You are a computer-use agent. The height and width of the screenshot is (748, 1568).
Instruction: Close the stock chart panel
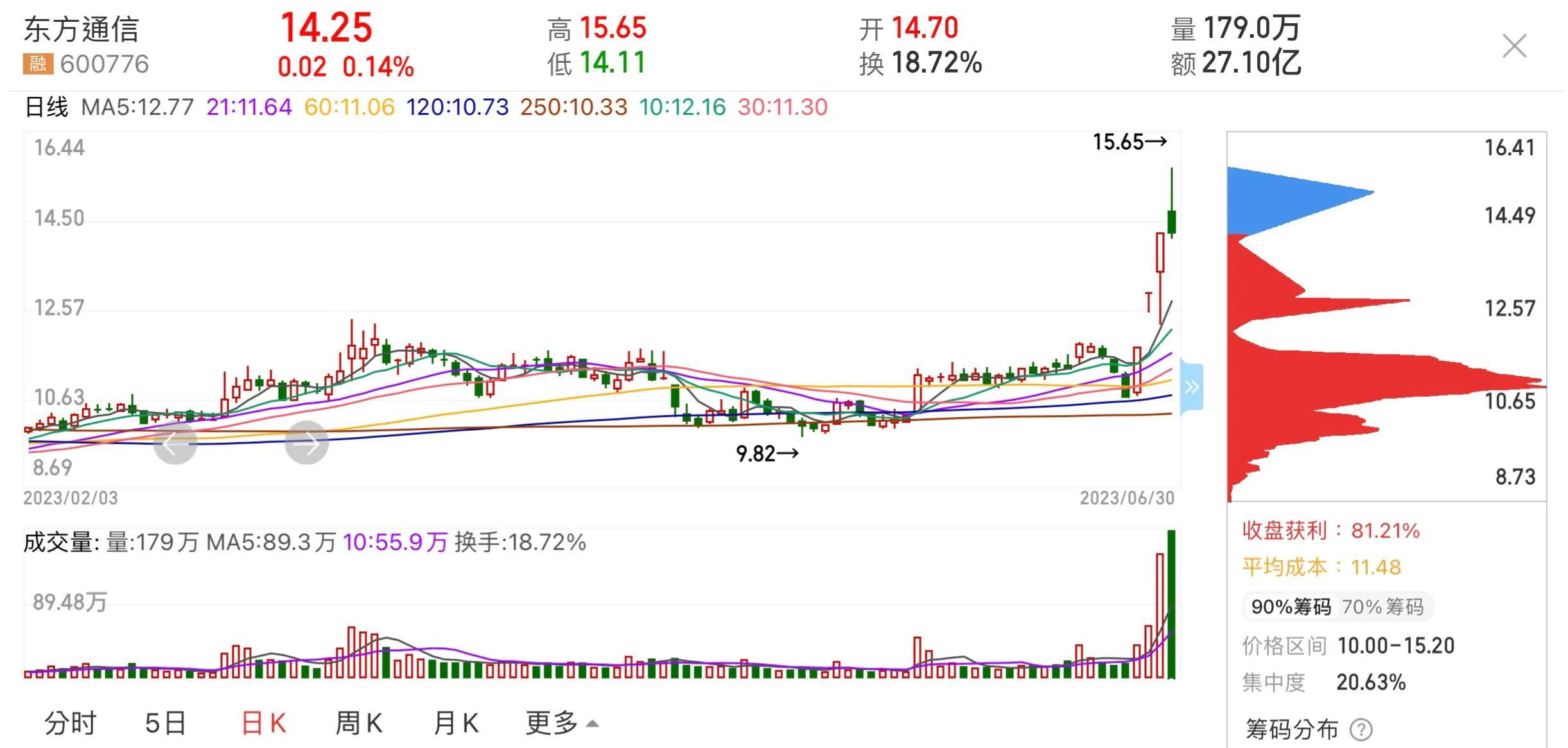[1514, 46]
